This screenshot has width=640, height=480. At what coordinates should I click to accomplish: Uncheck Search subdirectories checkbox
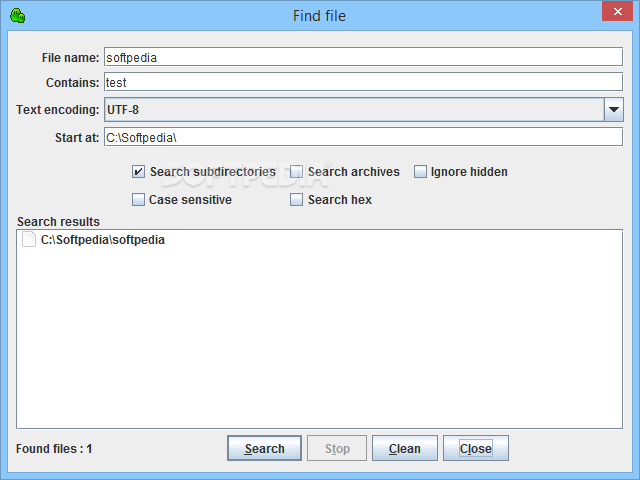(138, 171)
